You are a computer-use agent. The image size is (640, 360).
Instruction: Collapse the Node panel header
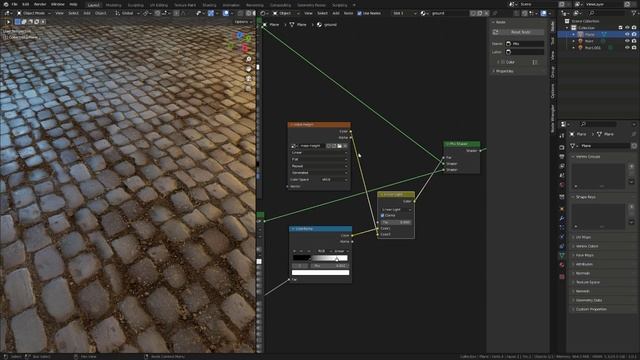(x=500, y=22)
